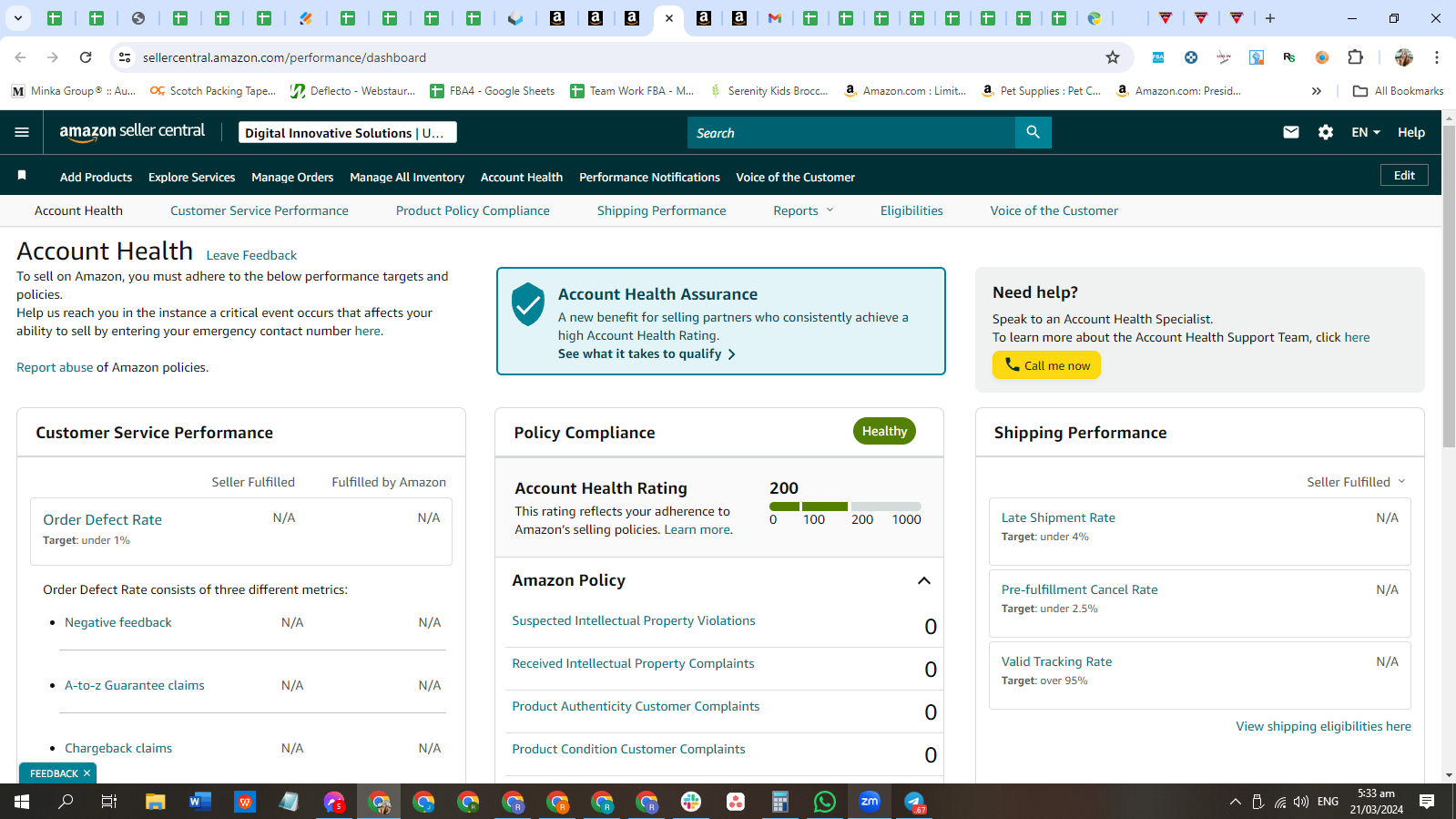Open the Seller Central settings gear
The image size is (1456, 819).
tap(1326, 132)
